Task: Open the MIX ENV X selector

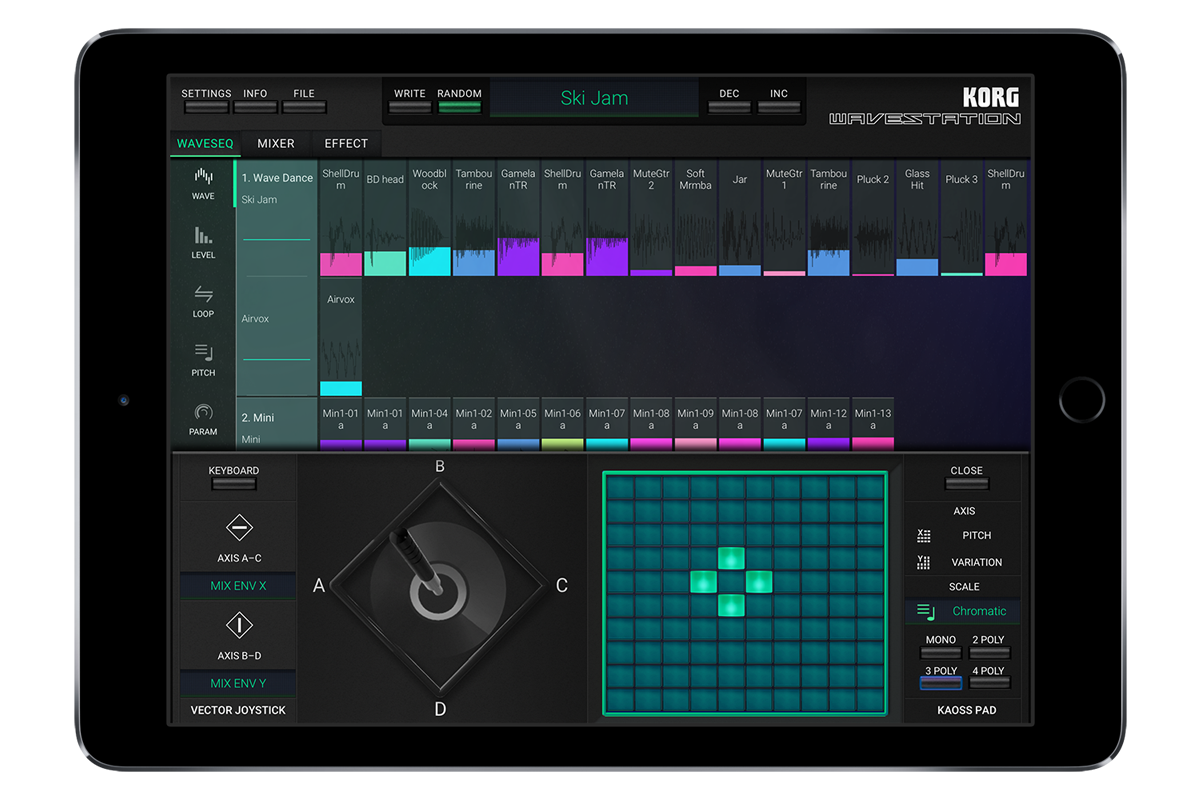Action: click(237, 585)
